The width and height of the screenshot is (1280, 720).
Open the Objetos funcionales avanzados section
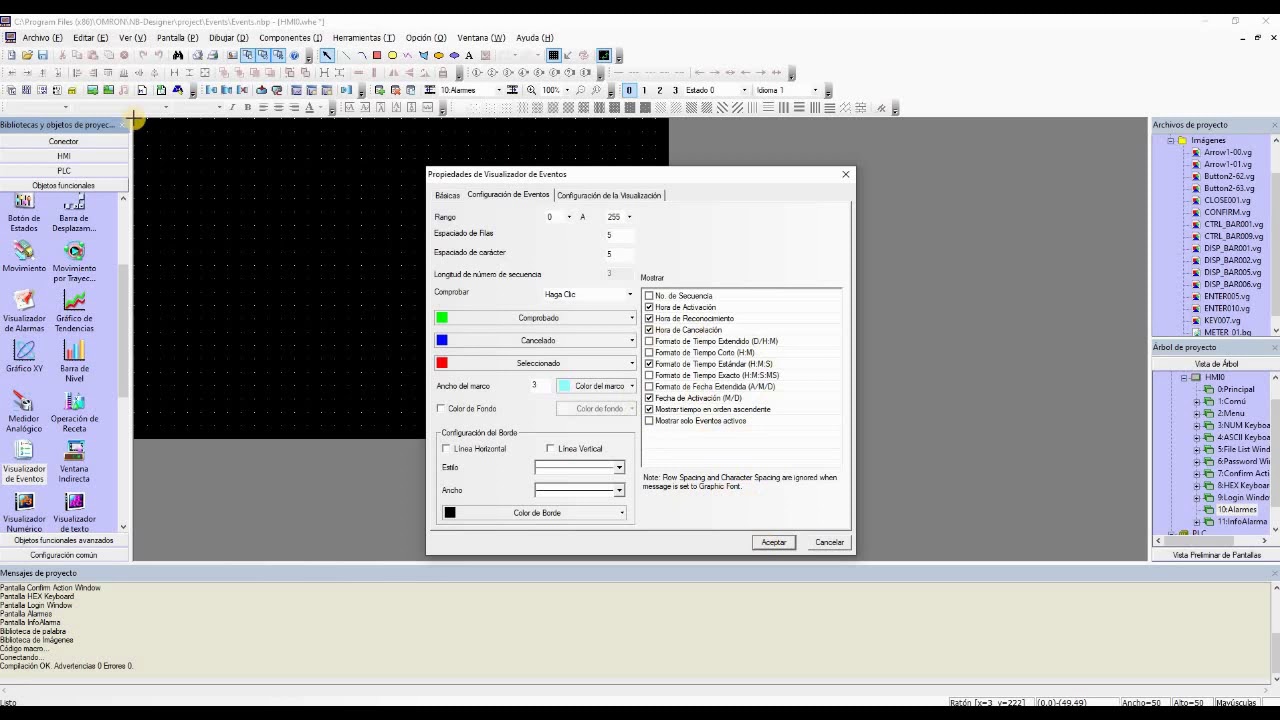click(x=64, y=540)
